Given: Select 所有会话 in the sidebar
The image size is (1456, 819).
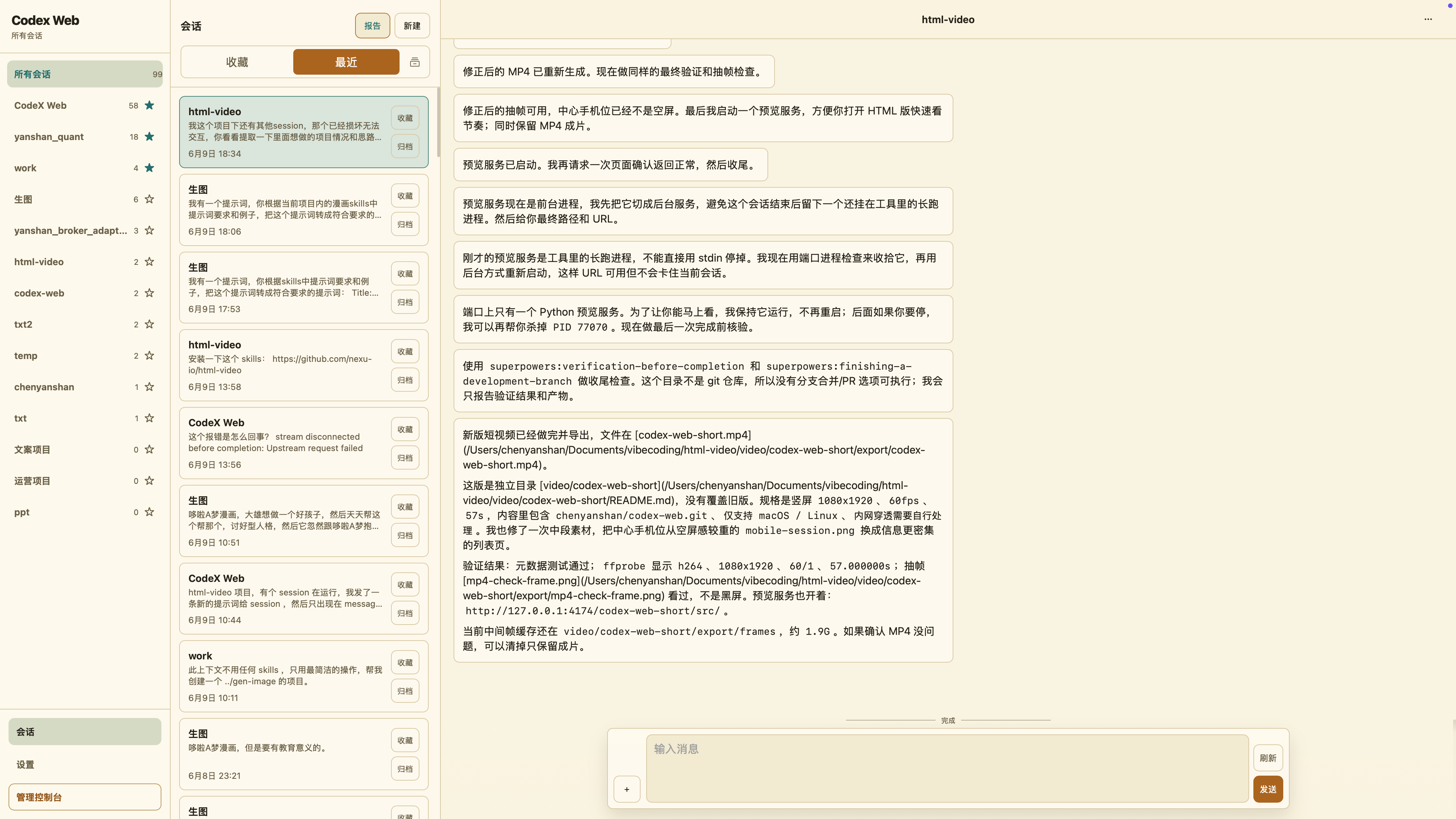Looking at the screenshot, I should click(85, 74).
